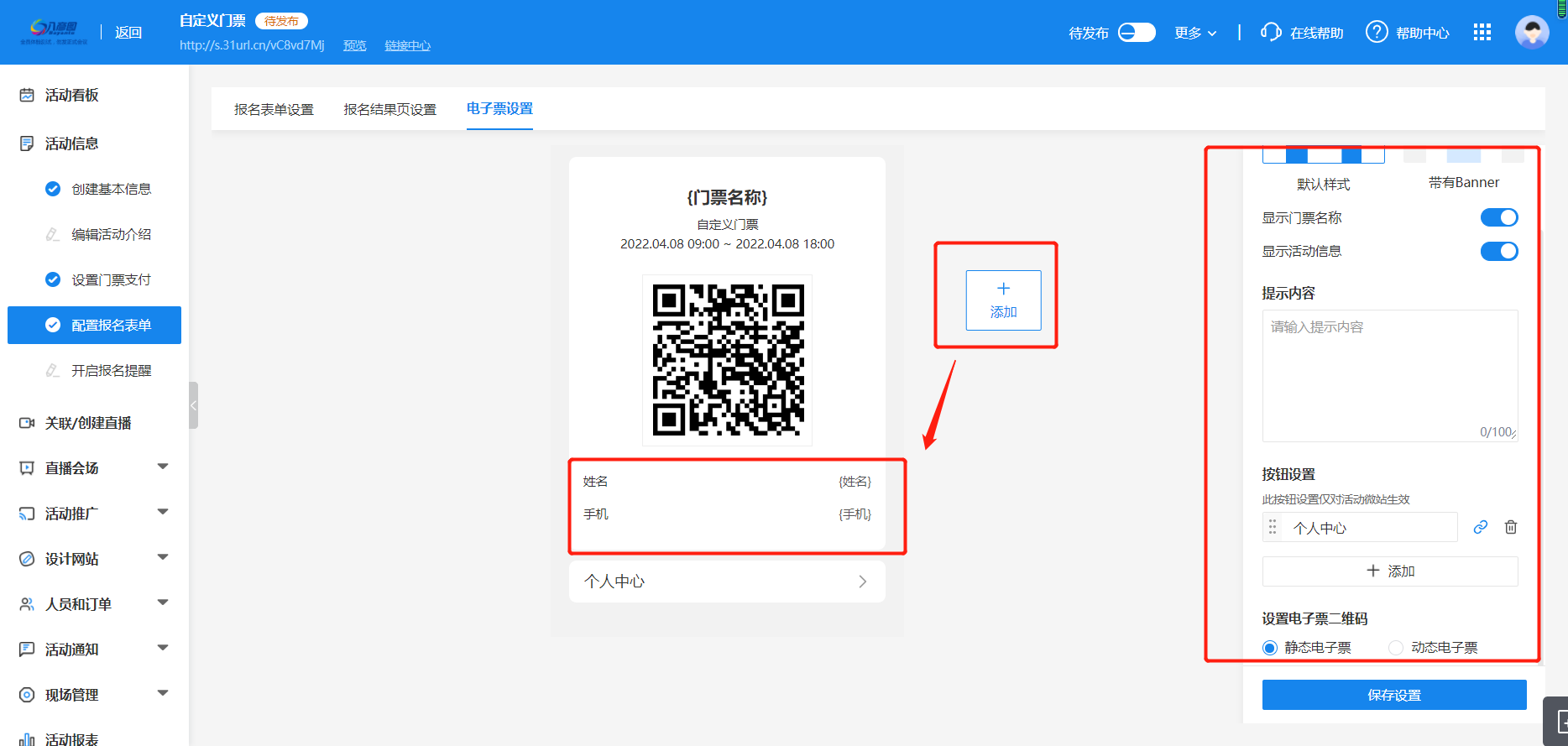This screenshot has height=746, width=1568.
Task: Collapse the sidebar with the edge handle
Action: (x=194, y=405)
